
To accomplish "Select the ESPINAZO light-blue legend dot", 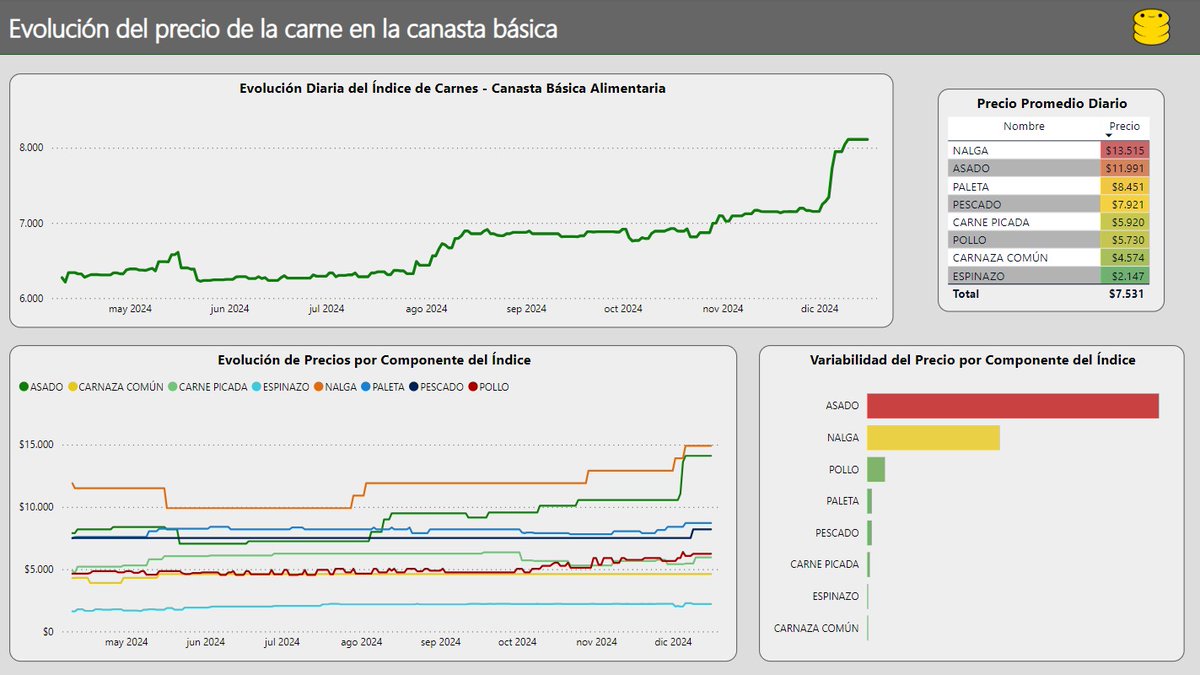I will click(x=256, y=388).
